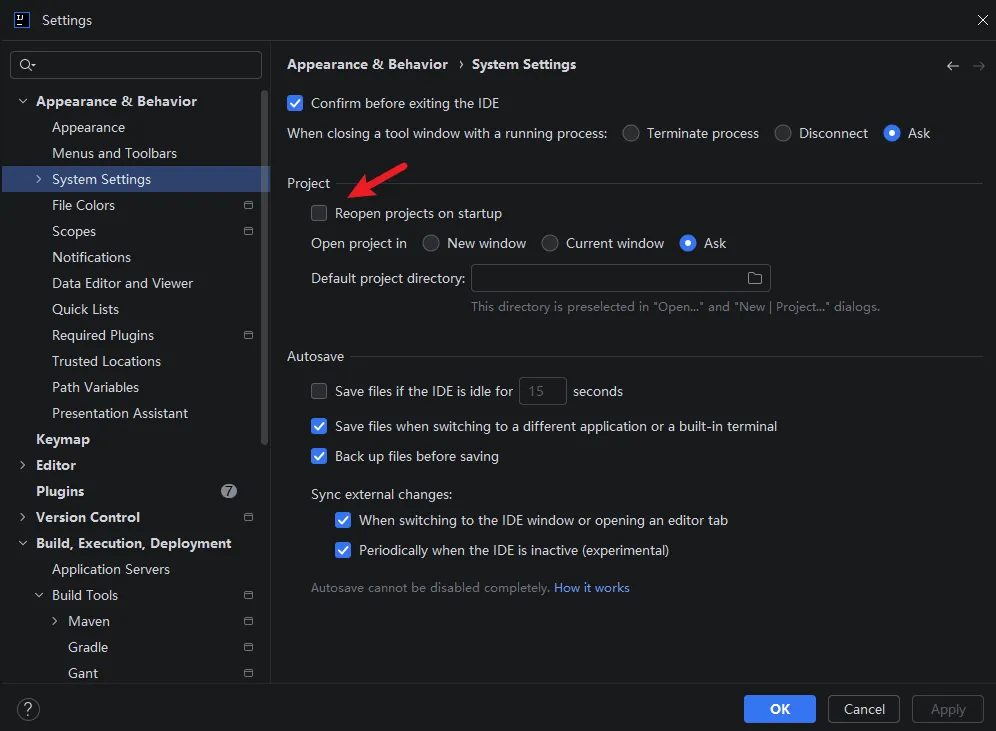Image resolution: width=996 pixels, height=731 pixels.
Task: Click the search magnifier icon
Action: tap(27, 65)
